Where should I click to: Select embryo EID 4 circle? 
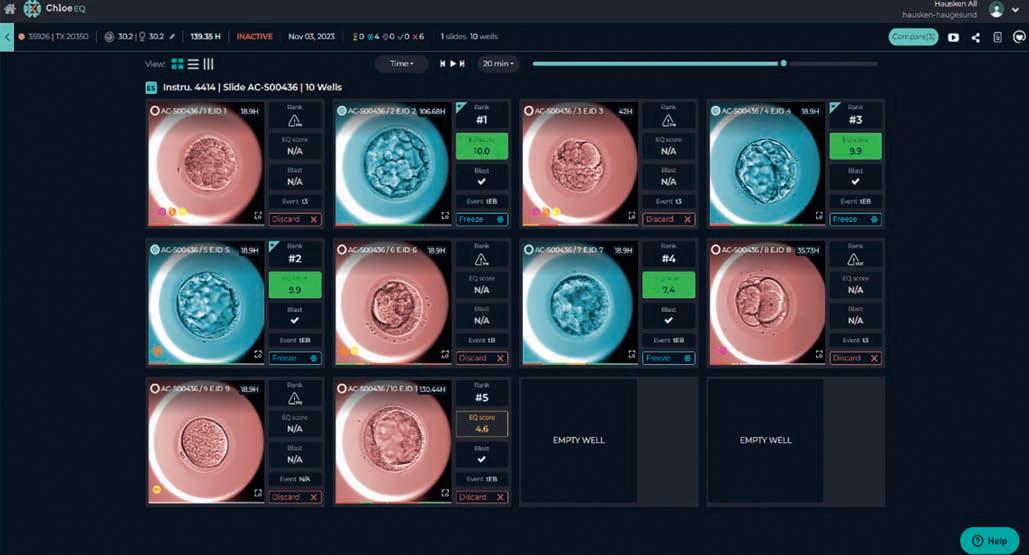pyautogui.click(x=715, y=111)
